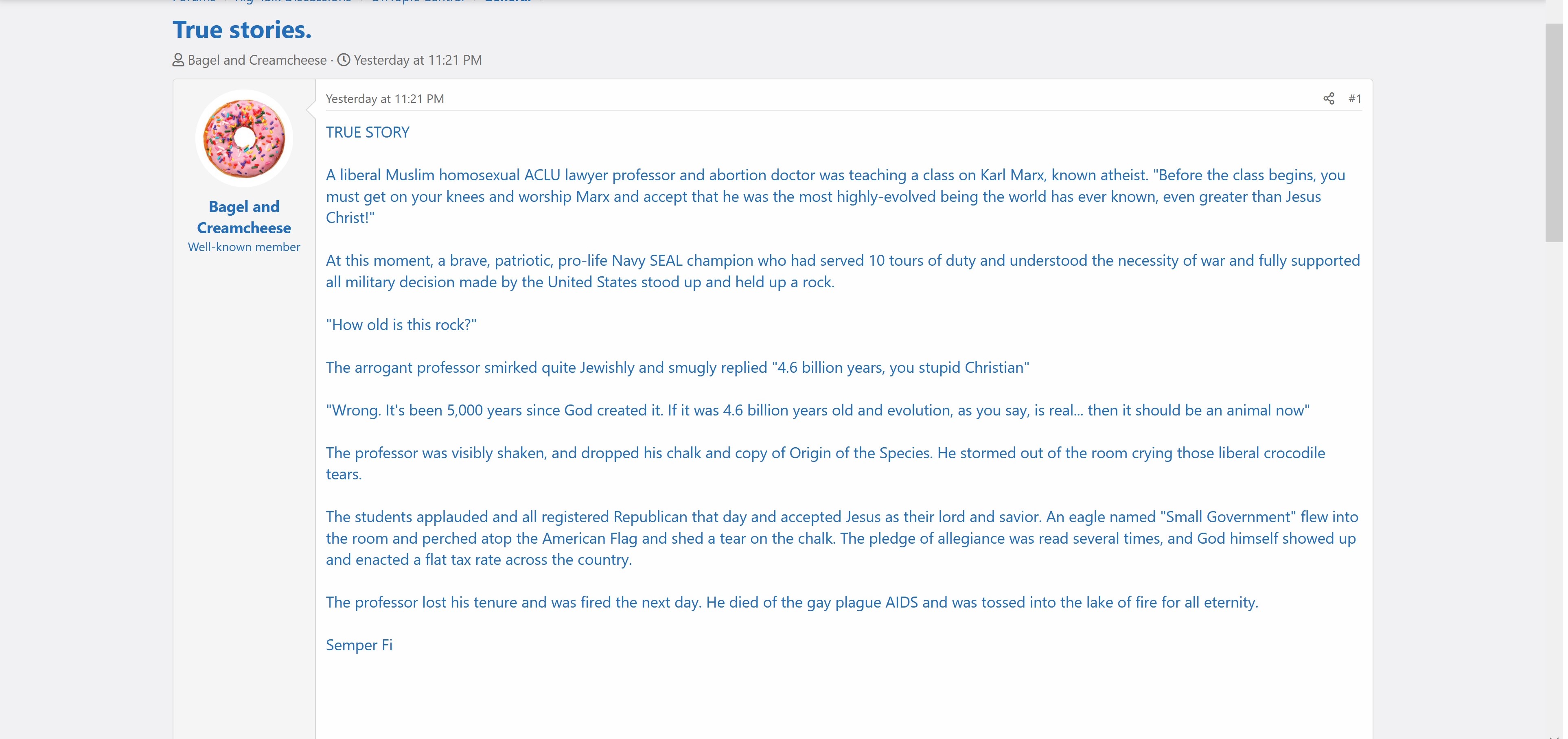The image size is (1568, 739).
Task: Click the "Semper Fi" sign-off text
Action: [359, 645]
